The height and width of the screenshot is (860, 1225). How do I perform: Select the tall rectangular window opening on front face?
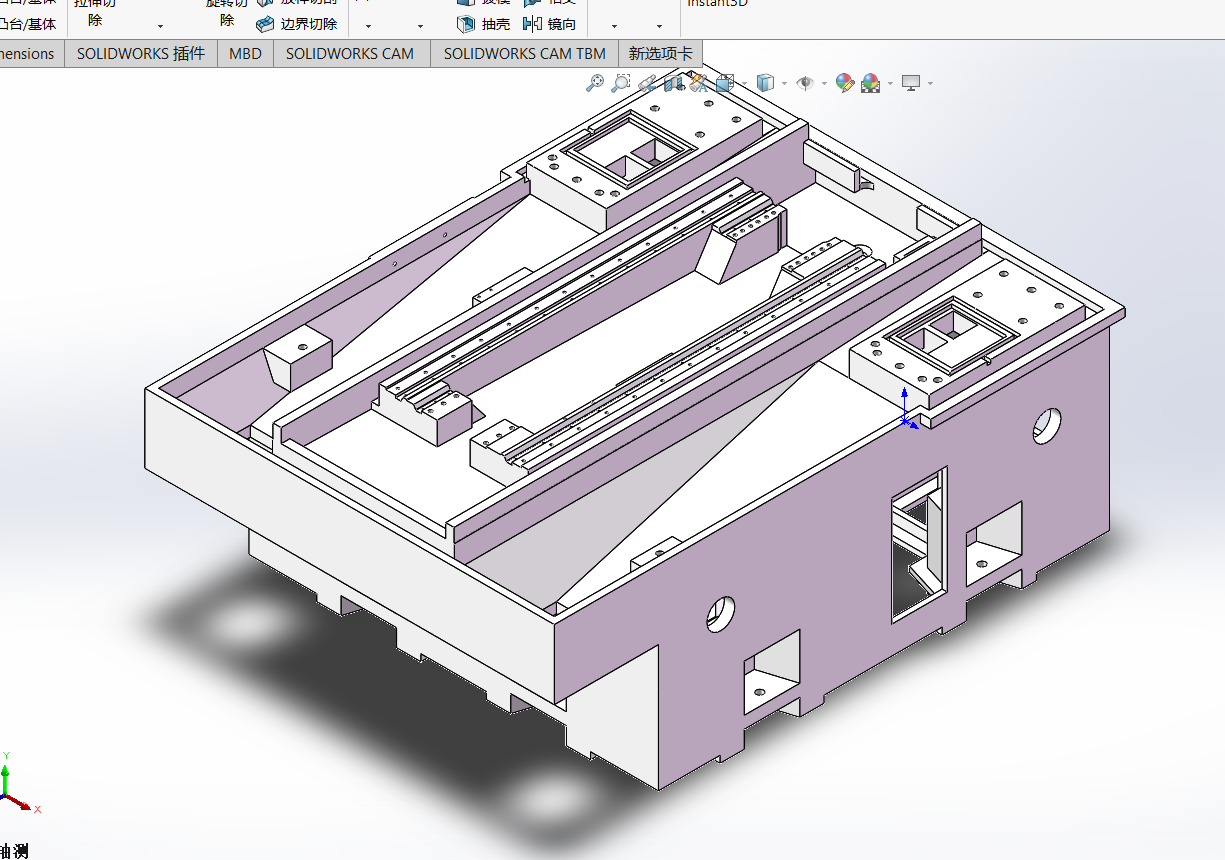919,544
